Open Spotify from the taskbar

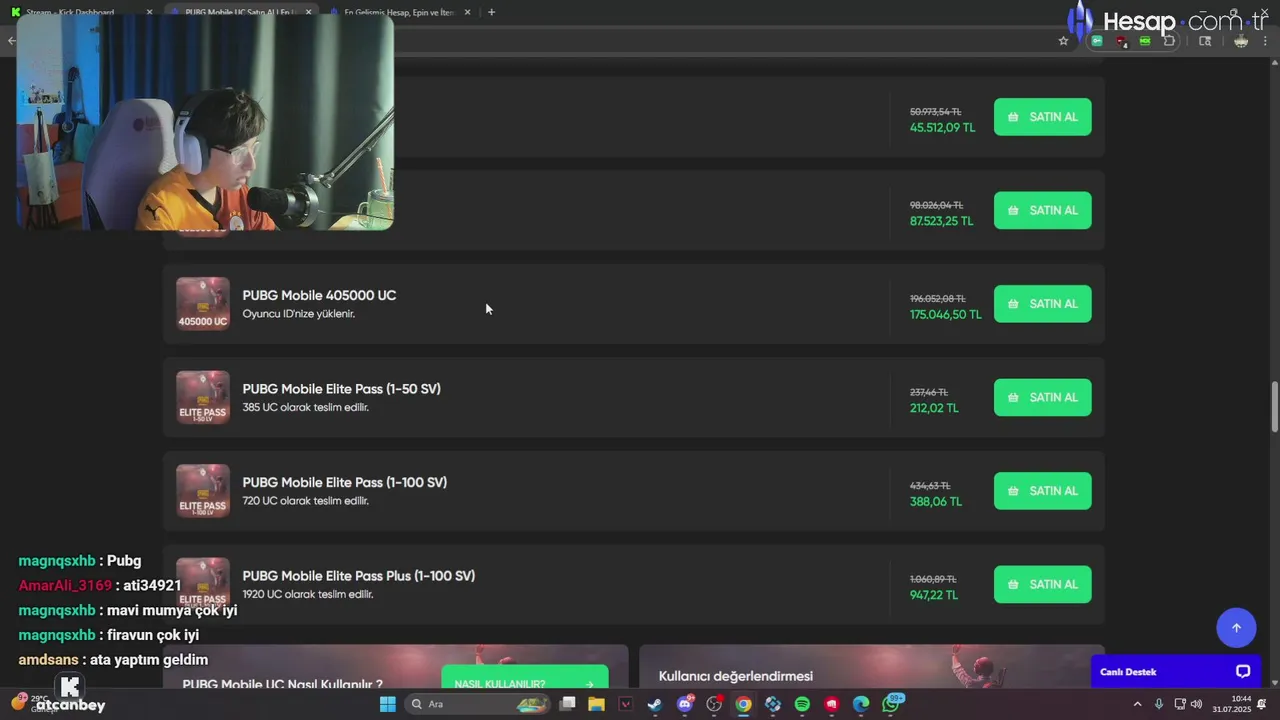tap(802, 704)
